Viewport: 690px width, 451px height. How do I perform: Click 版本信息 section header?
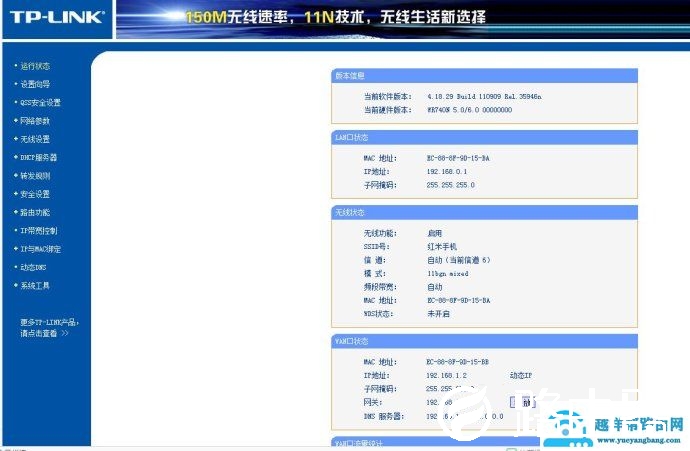tap(484, 76)
